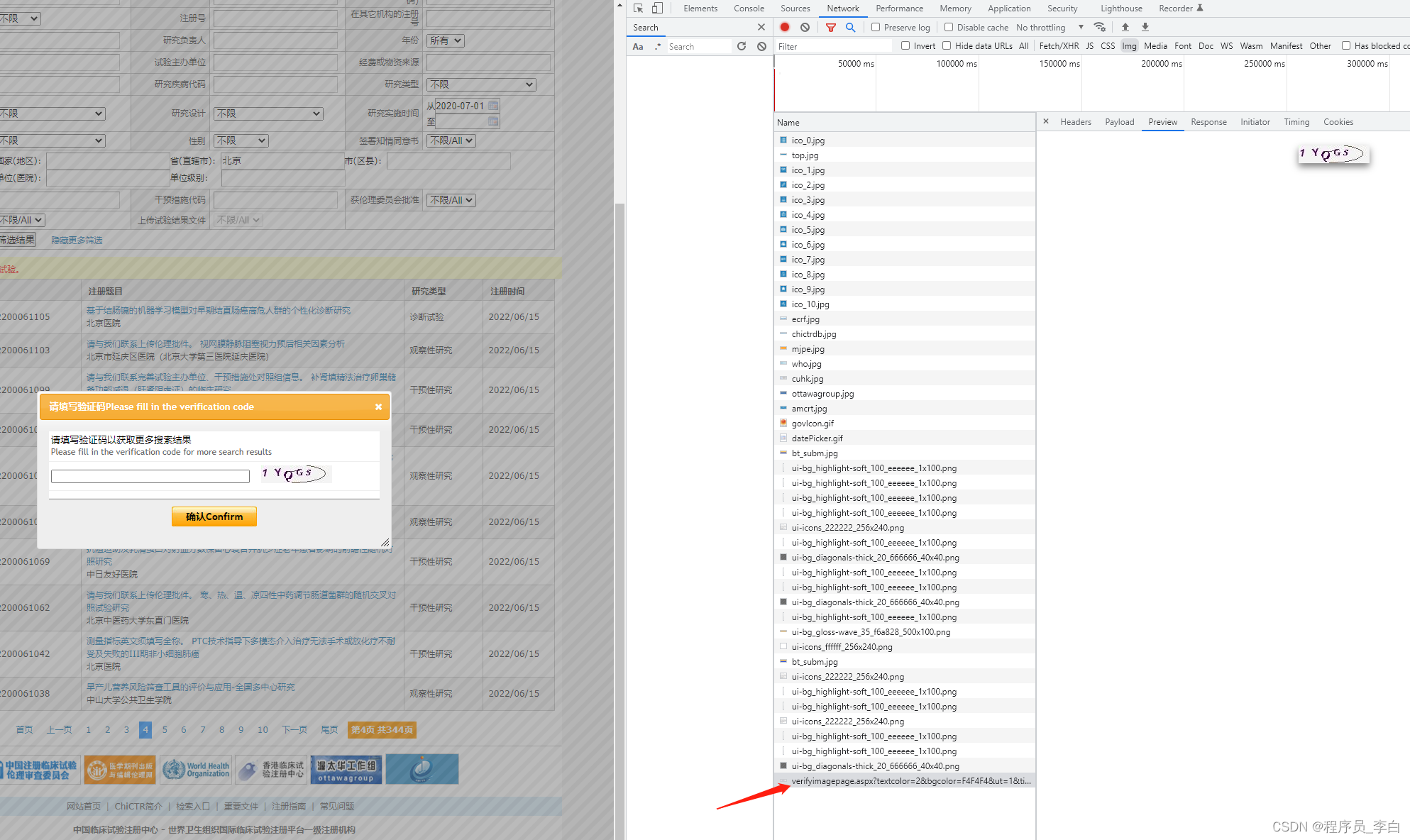Select the ico_0.jpg request row

904,140
